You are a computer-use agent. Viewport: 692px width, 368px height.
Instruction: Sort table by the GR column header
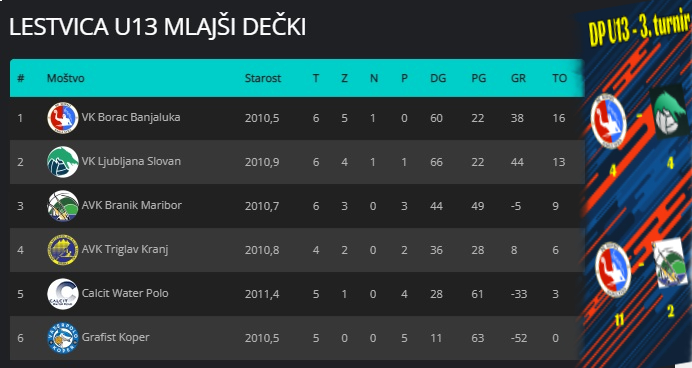(518, 78)
